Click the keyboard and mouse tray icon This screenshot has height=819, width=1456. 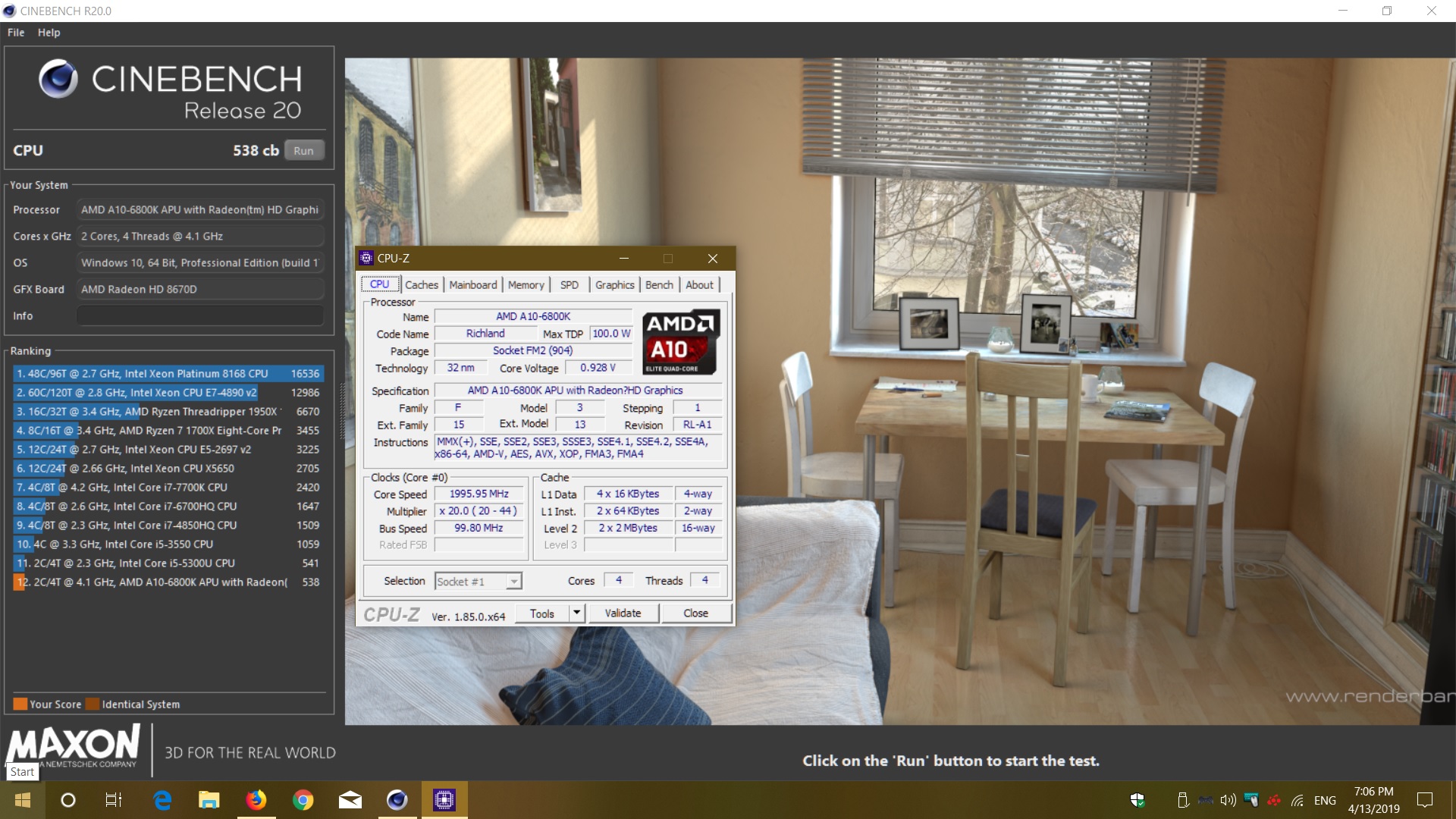(x=1251, y=800)
